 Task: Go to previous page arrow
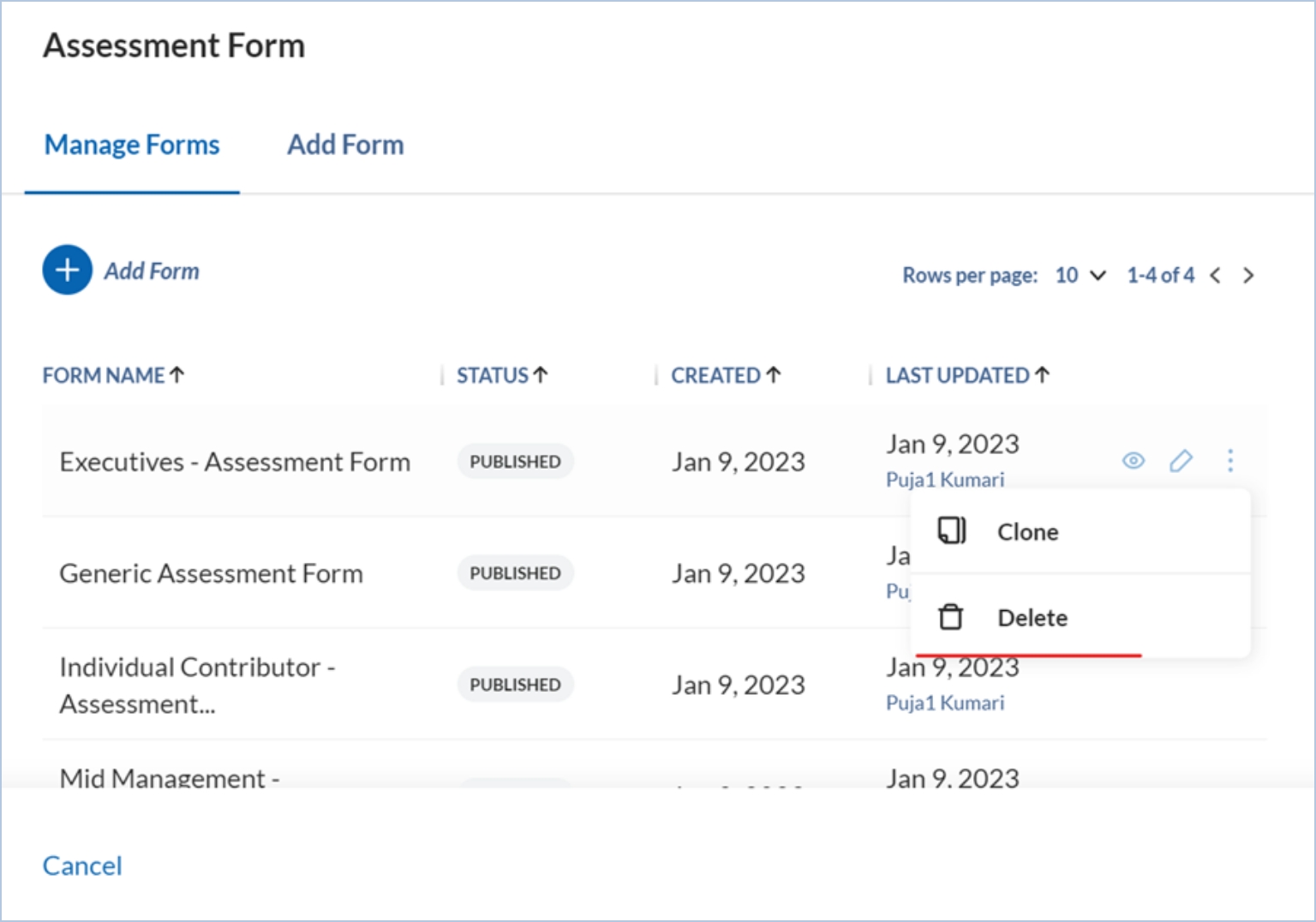(1215, 275)
